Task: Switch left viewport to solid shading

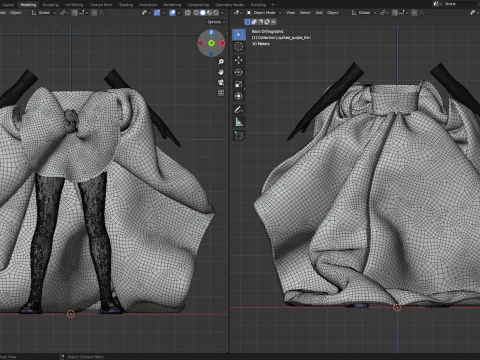Action: (203, 13)
